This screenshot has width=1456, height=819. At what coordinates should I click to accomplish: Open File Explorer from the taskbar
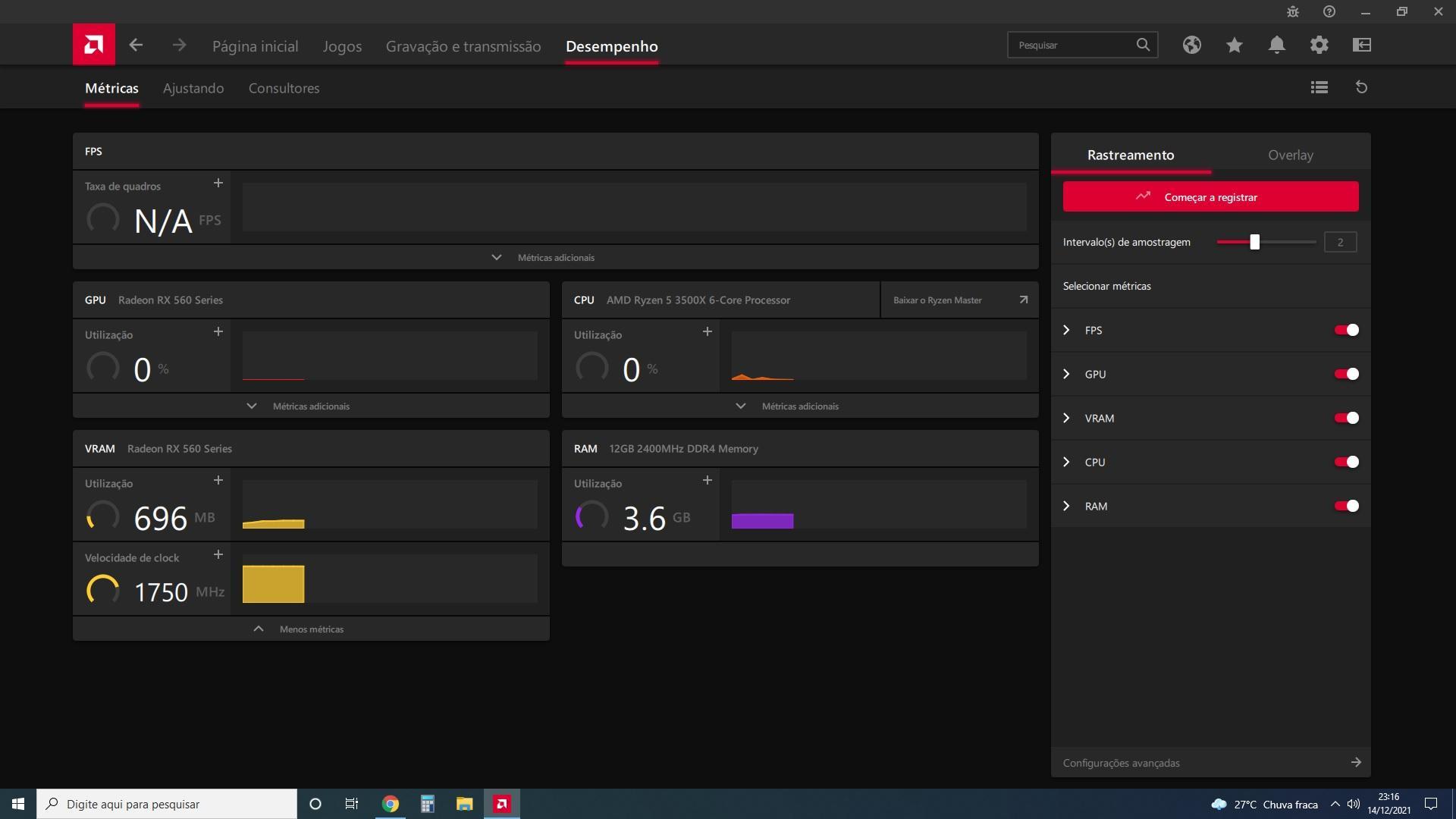point(465,804)
